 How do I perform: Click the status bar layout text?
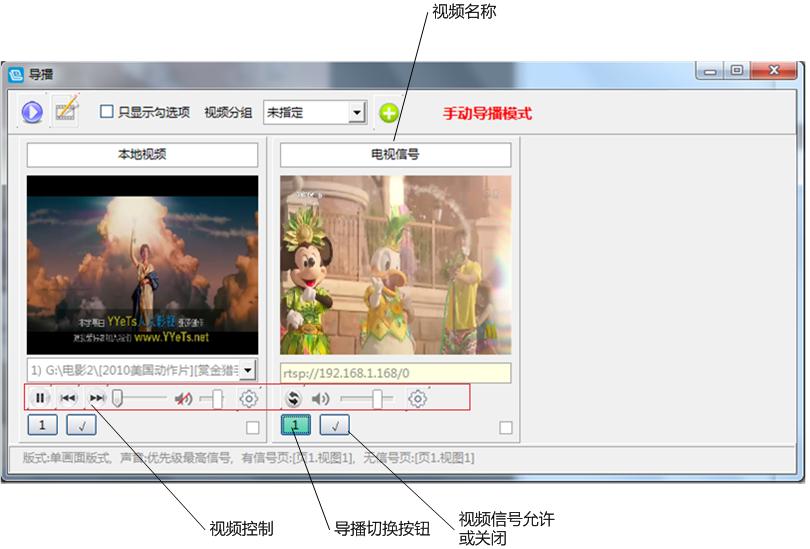click(x=248, y=457)
